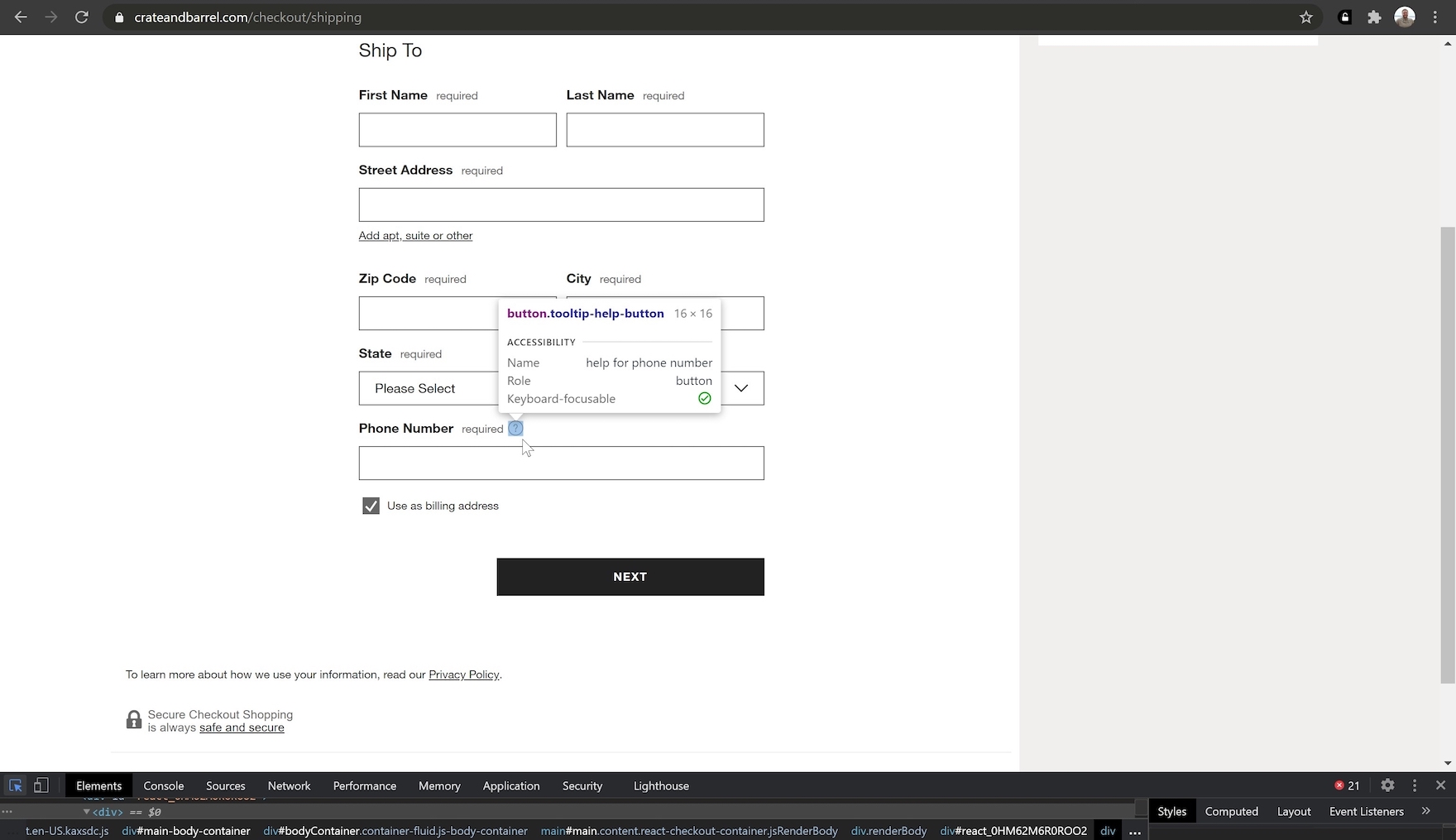Open the Privacy Policy link
The width and height of the screenshot is (1456, 840).
(463, 674)
